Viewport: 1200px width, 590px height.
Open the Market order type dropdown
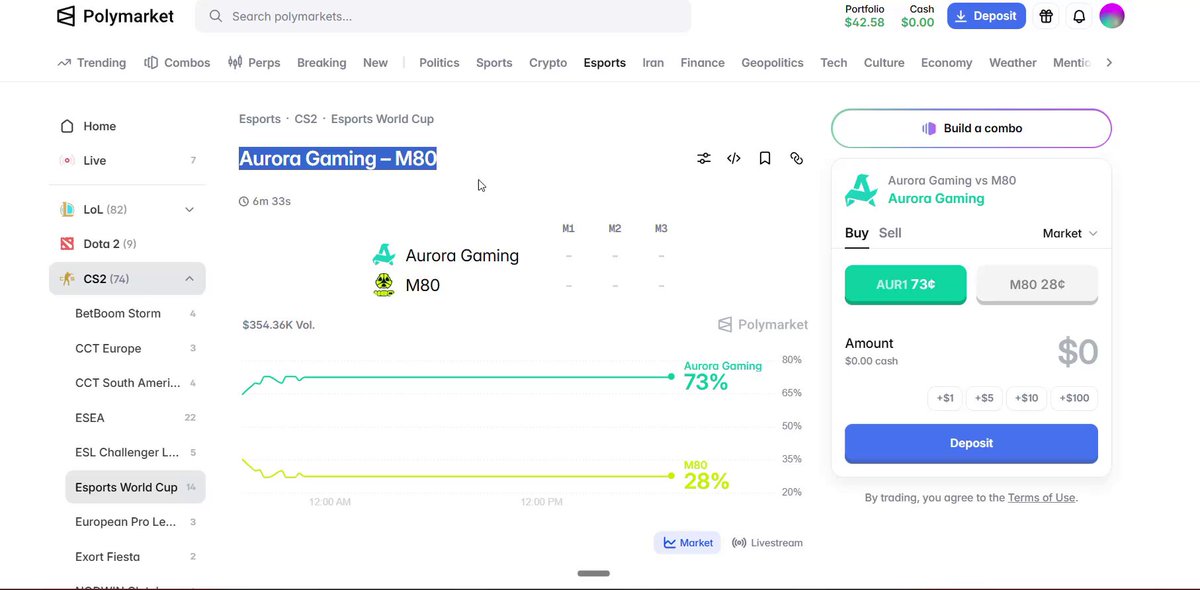coord(1070,233)
